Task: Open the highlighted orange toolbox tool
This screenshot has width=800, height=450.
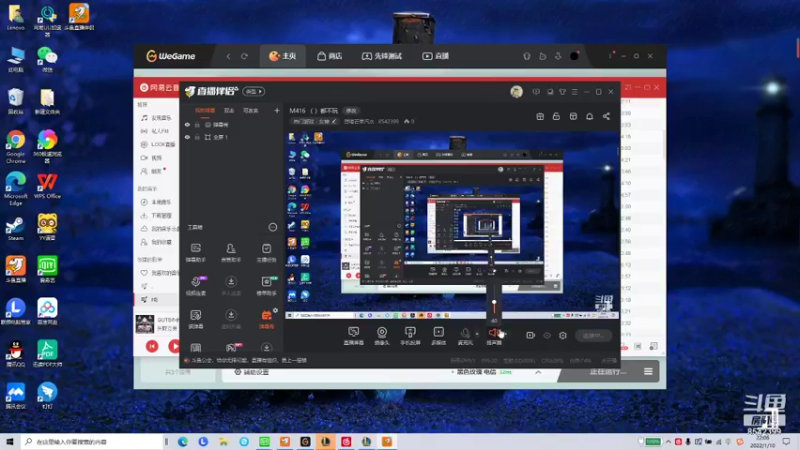Action: pyautogui.click(x=266, y=318)
